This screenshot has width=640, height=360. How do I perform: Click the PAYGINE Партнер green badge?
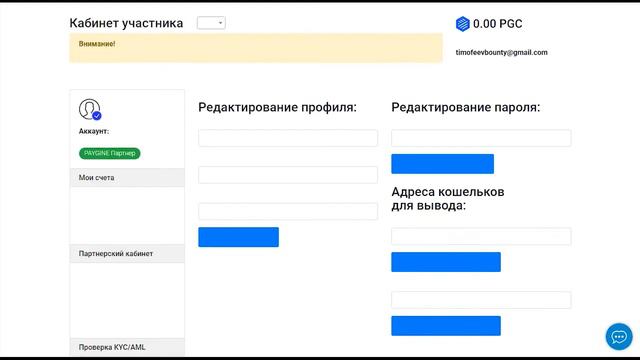coord(109,153)
